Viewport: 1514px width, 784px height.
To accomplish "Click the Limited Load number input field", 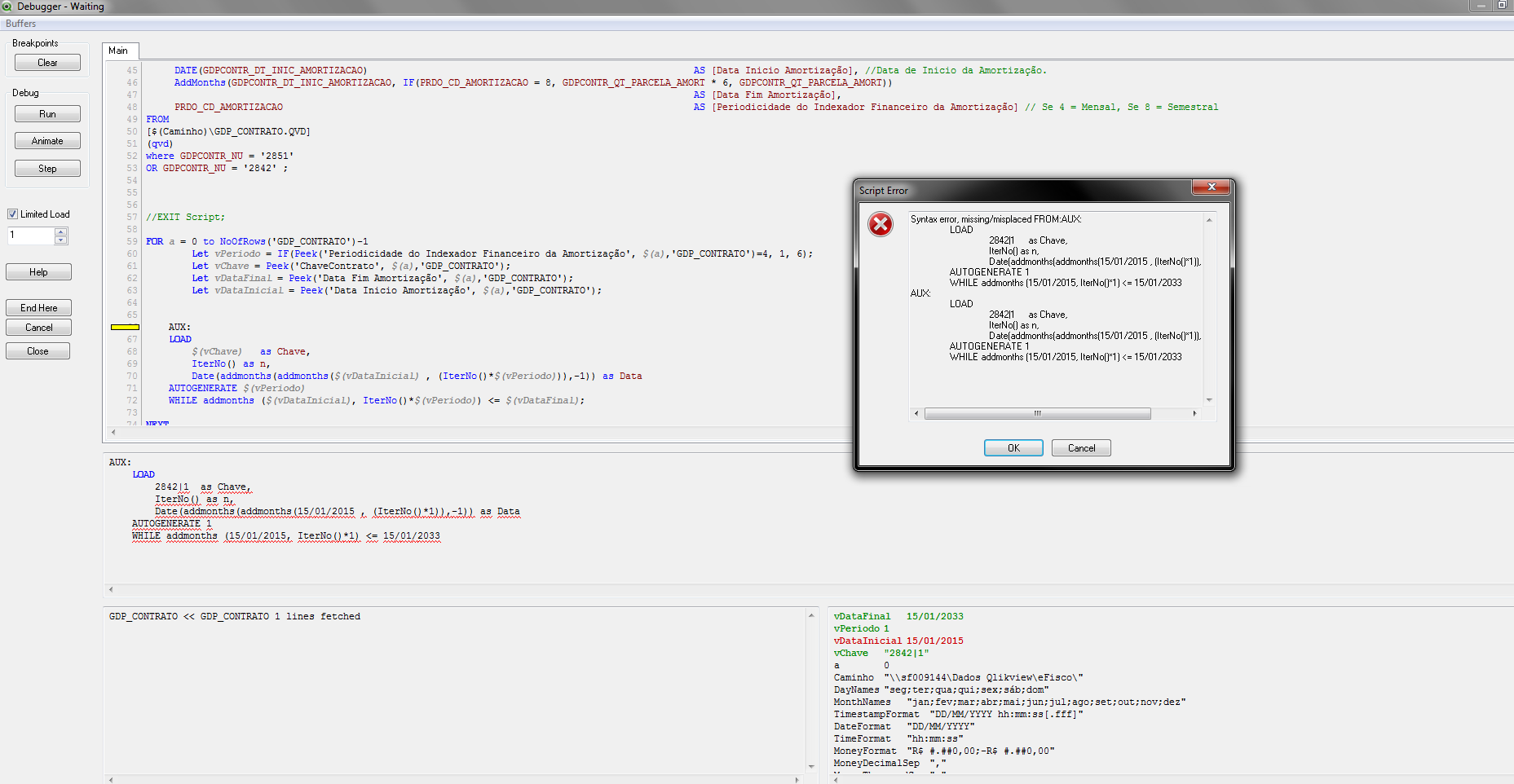I will (31, 236).
